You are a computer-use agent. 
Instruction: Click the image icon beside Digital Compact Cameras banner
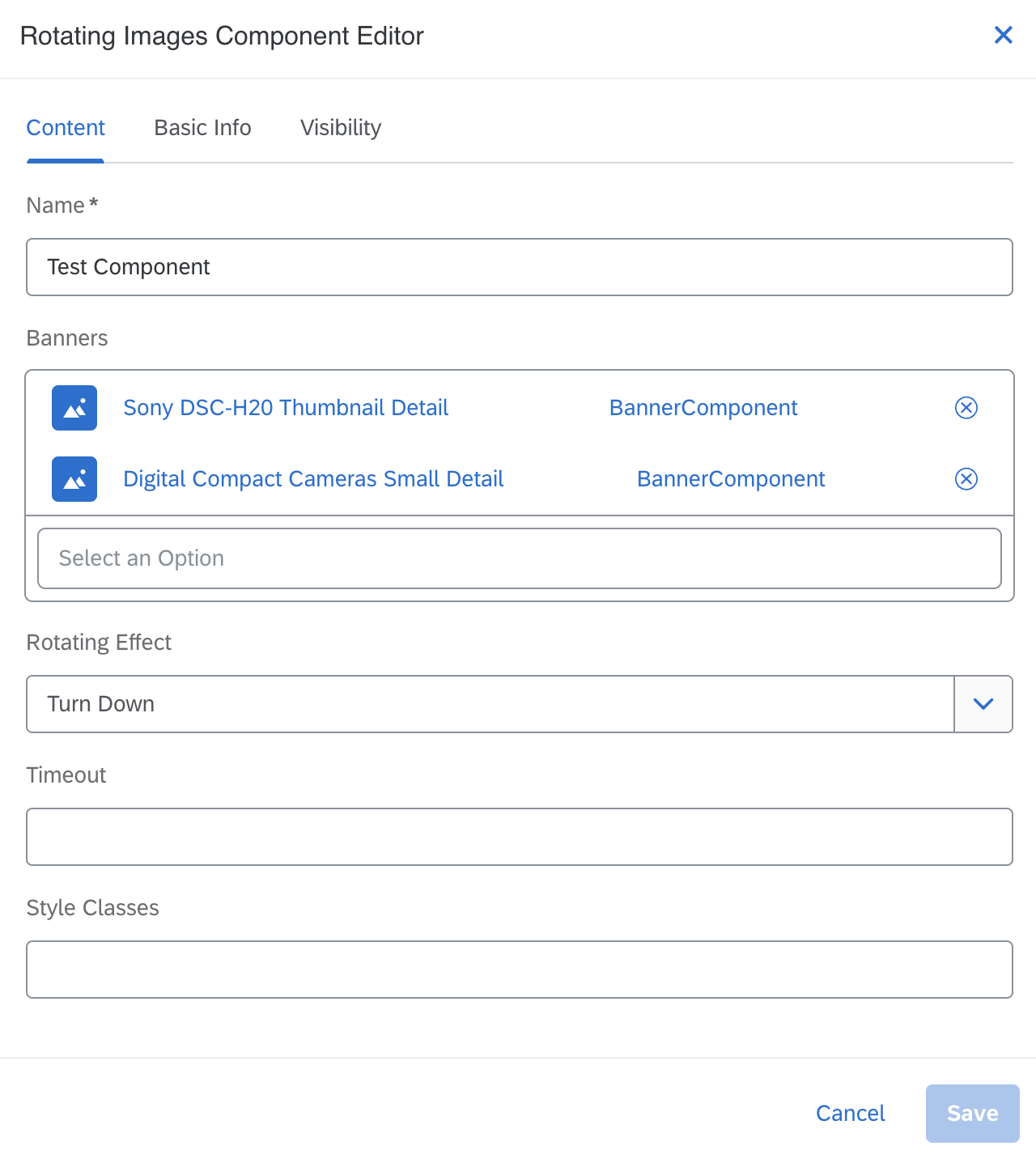[74, 478]
